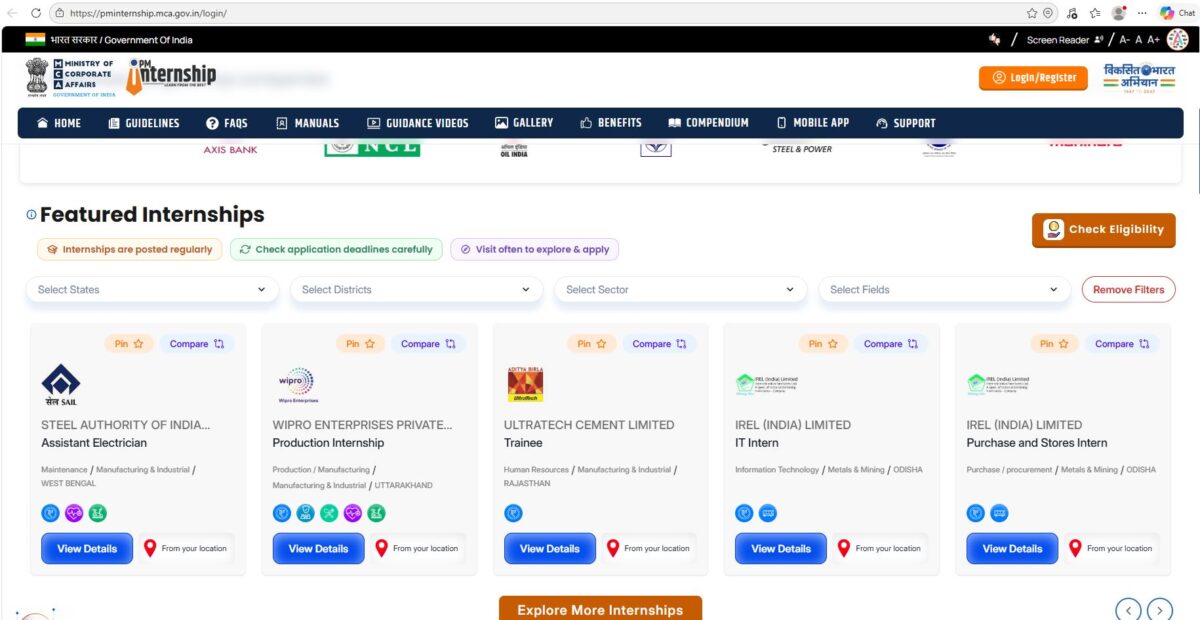View Details for Purchase and Stores Intern
The width and height of the screenshot is (1200, 620).
click(1012, 548)
